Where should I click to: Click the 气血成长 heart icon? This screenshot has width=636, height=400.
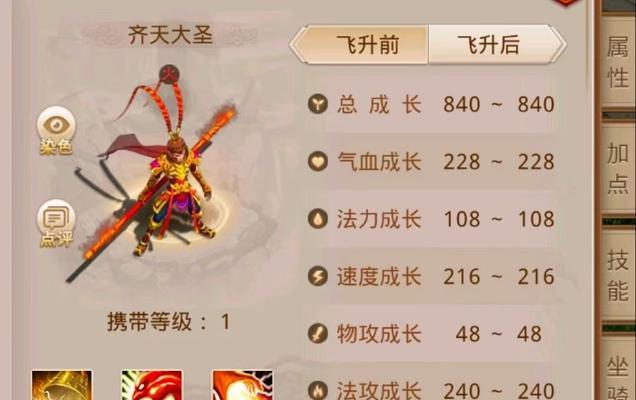[x=318, y=161]
